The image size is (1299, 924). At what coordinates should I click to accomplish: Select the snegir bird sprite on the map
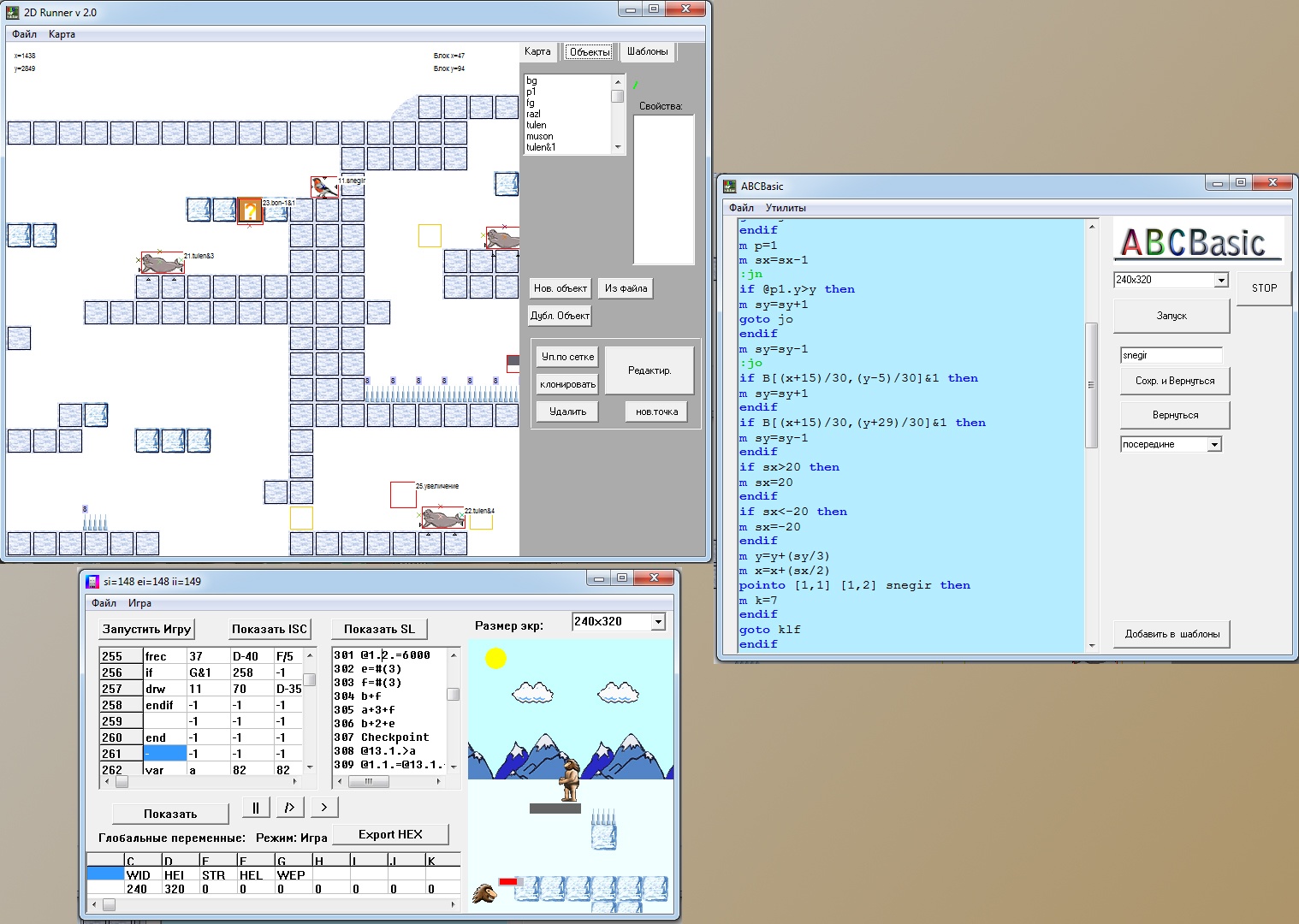(323, 187)
